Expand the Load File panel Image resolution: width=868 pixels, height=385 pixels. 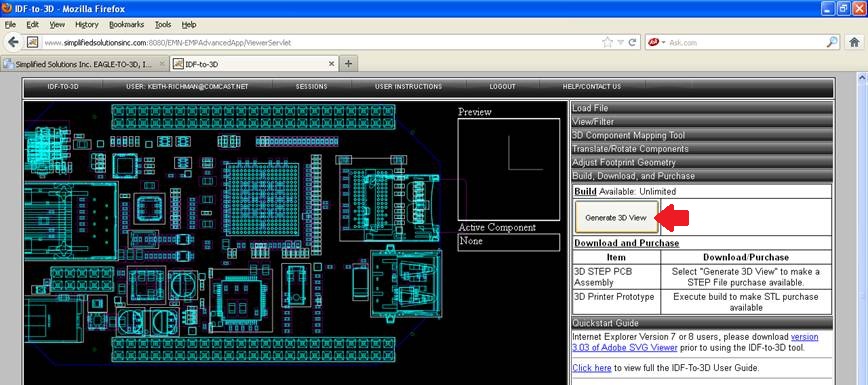click(701, 108)
